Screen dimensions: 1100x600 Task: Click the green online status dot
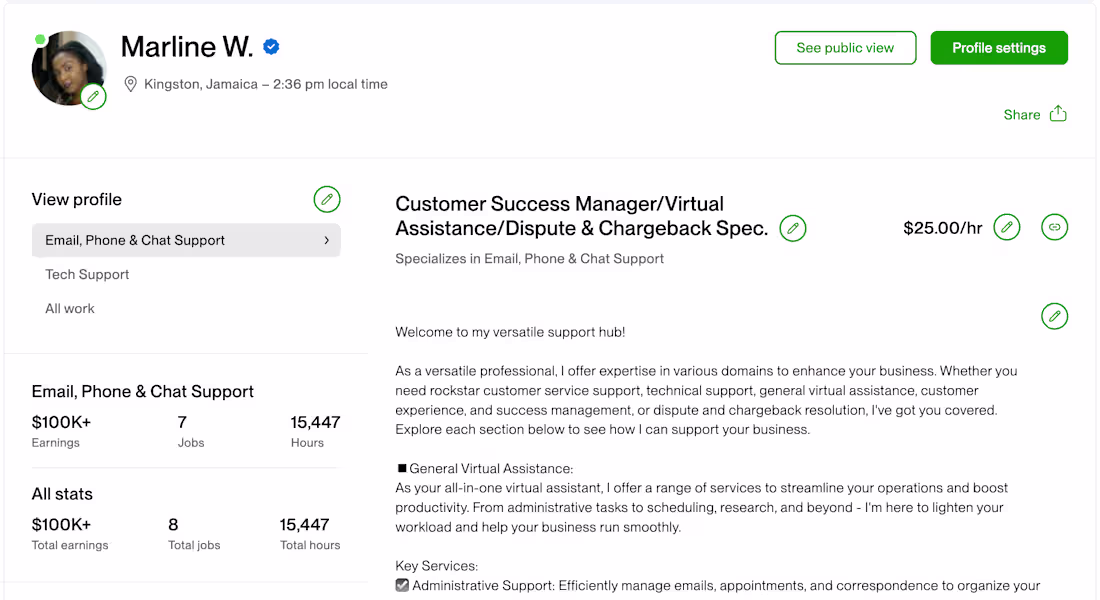[x=40, y=40]
